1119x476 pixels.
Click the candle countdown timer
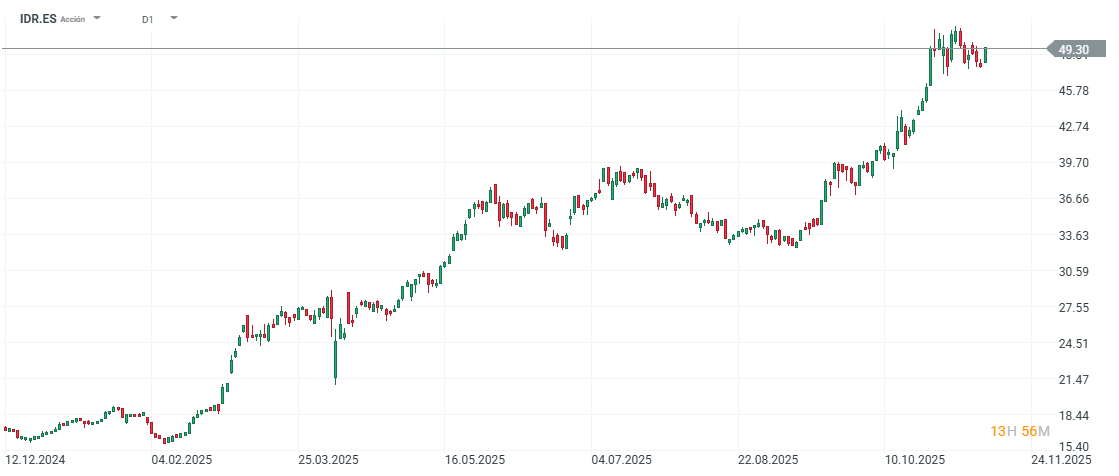tap(1020, 431)
